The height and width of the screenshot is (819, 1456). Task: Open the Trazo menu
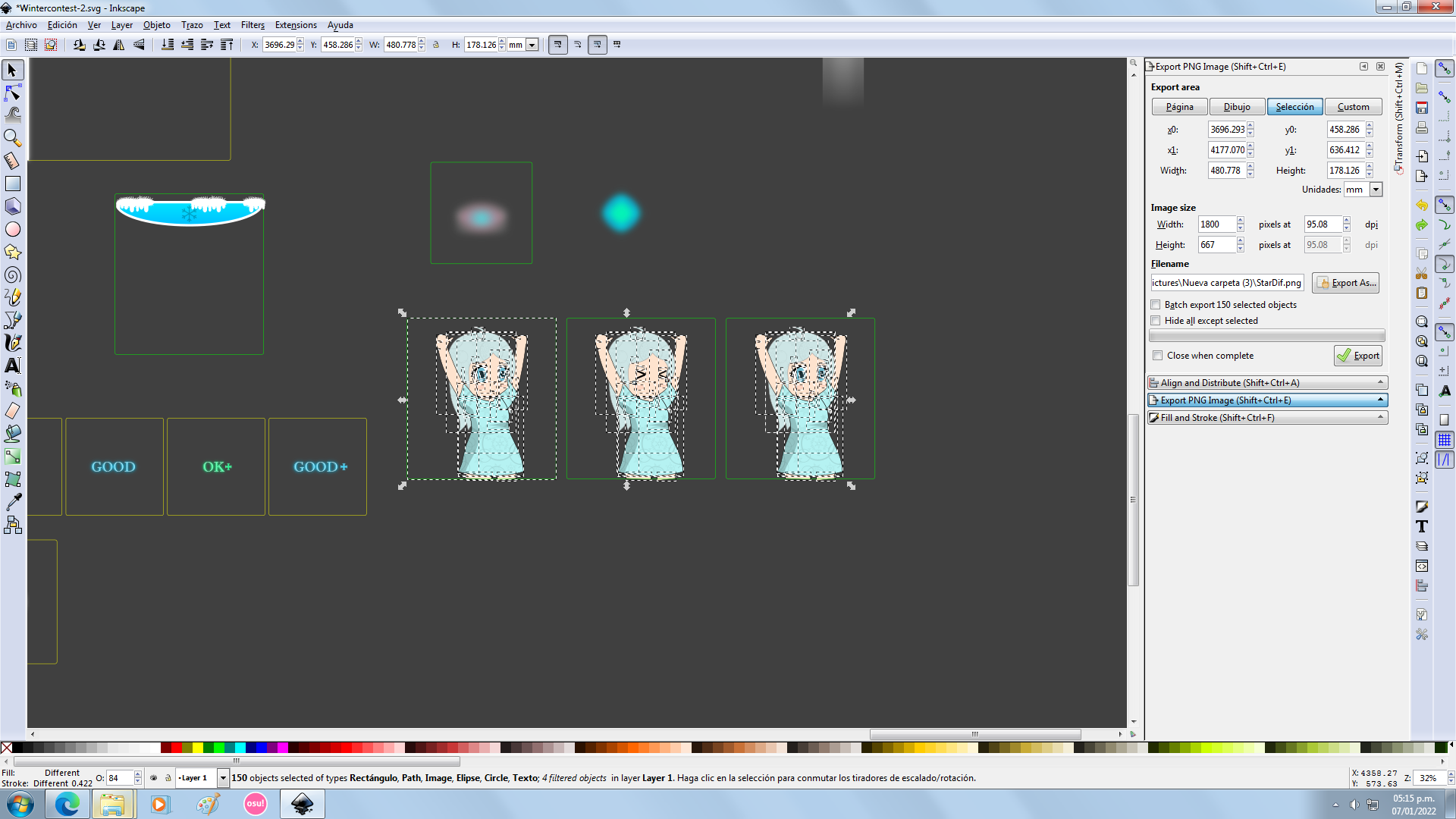[x=192, y=25]
